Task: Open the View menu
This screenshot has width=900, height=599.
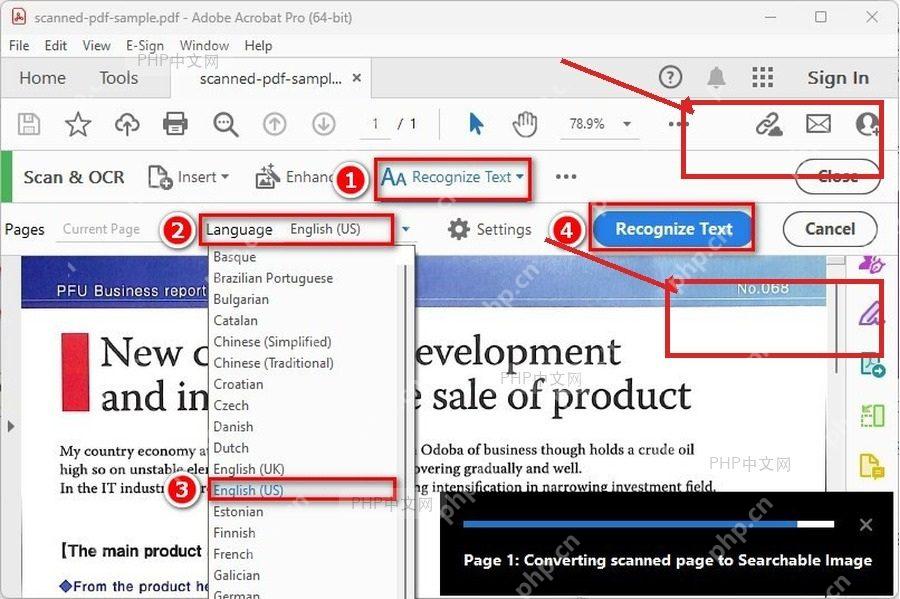Action: (96, 45)
